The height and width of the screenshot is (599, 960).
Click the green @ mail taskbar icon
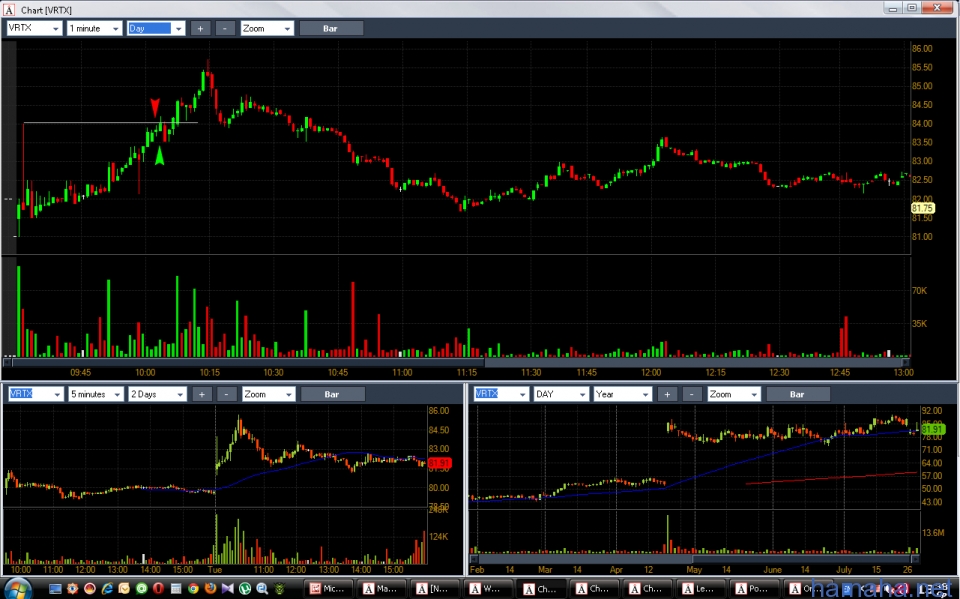pyautogui.click(x=141, y=589)
